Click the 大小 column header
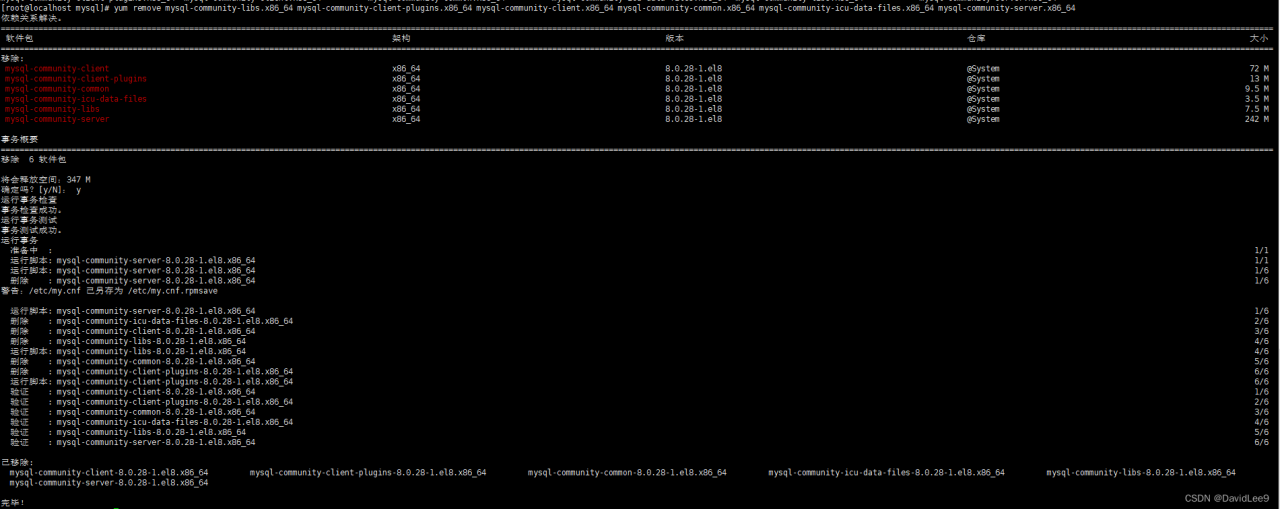This screenshot has width=1280, height=509. point(1259,38)
